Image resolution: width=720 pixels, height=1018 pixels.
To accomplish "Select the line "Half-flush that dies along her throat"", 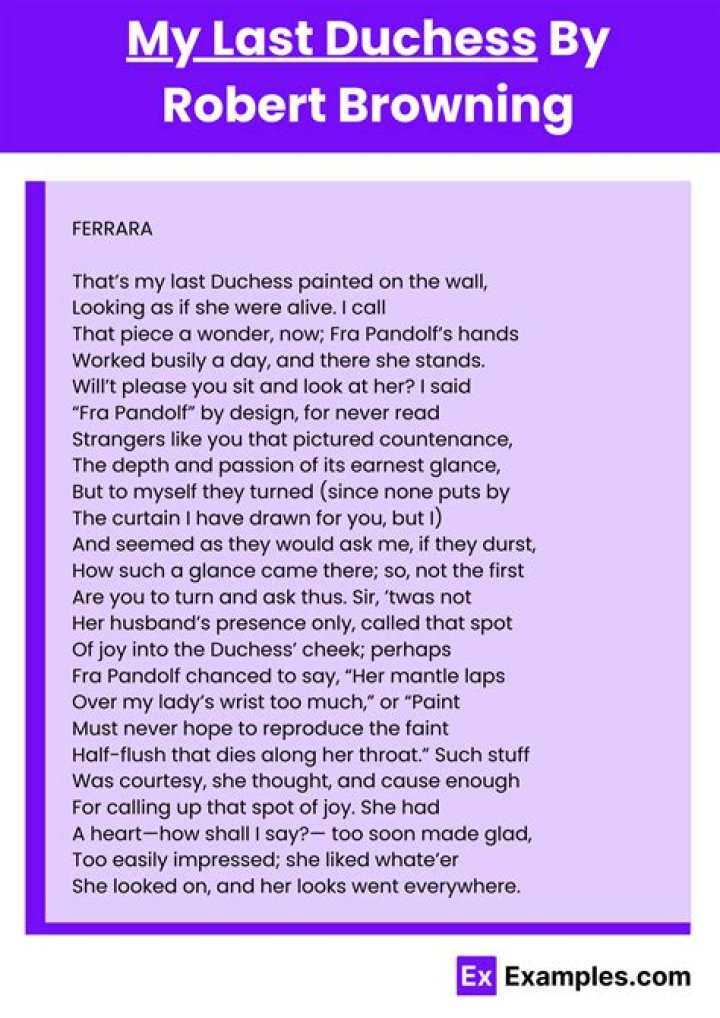I will point(301,755).
